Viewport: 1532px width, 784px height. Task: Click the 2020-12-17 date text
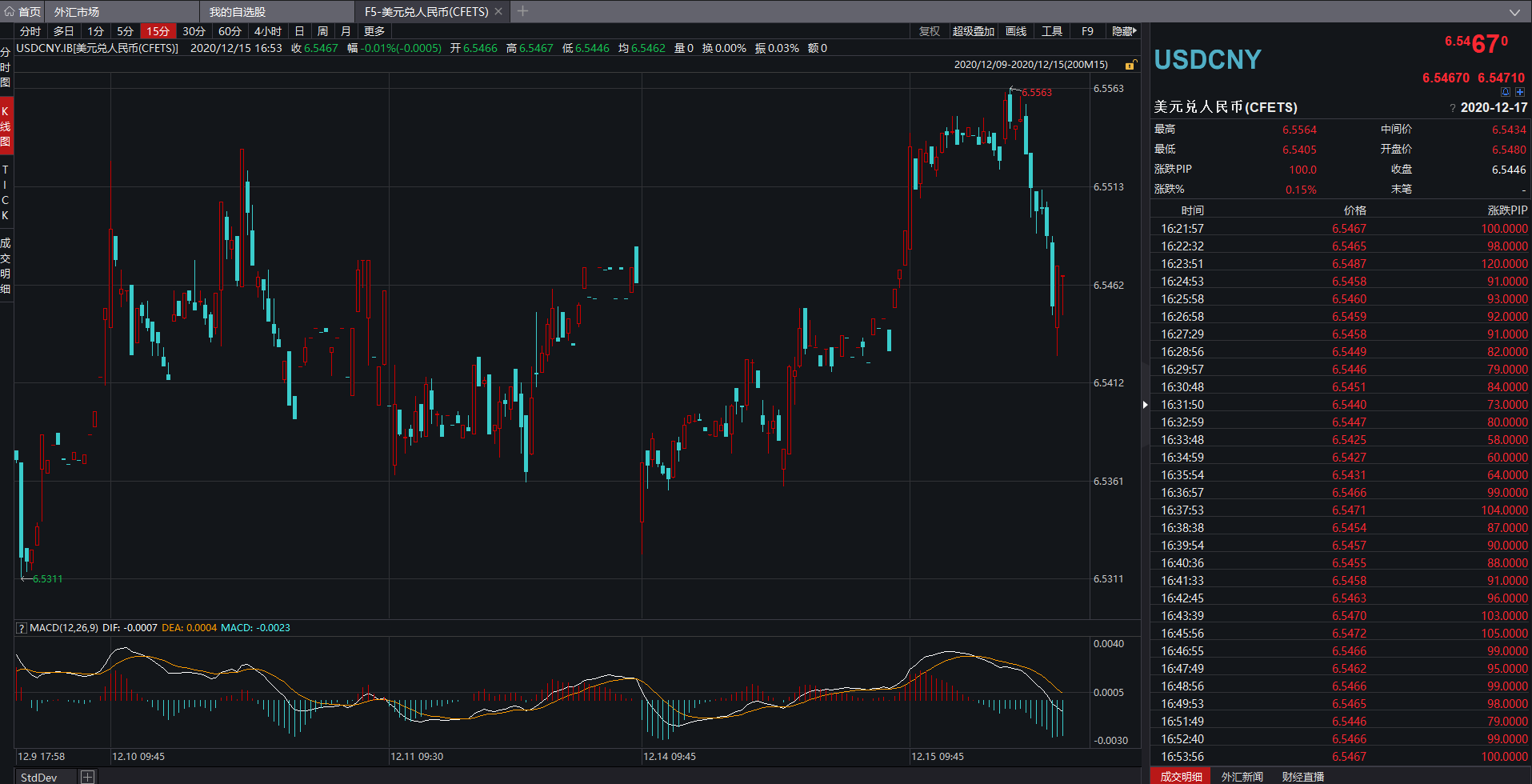(x=1494, y=108)
